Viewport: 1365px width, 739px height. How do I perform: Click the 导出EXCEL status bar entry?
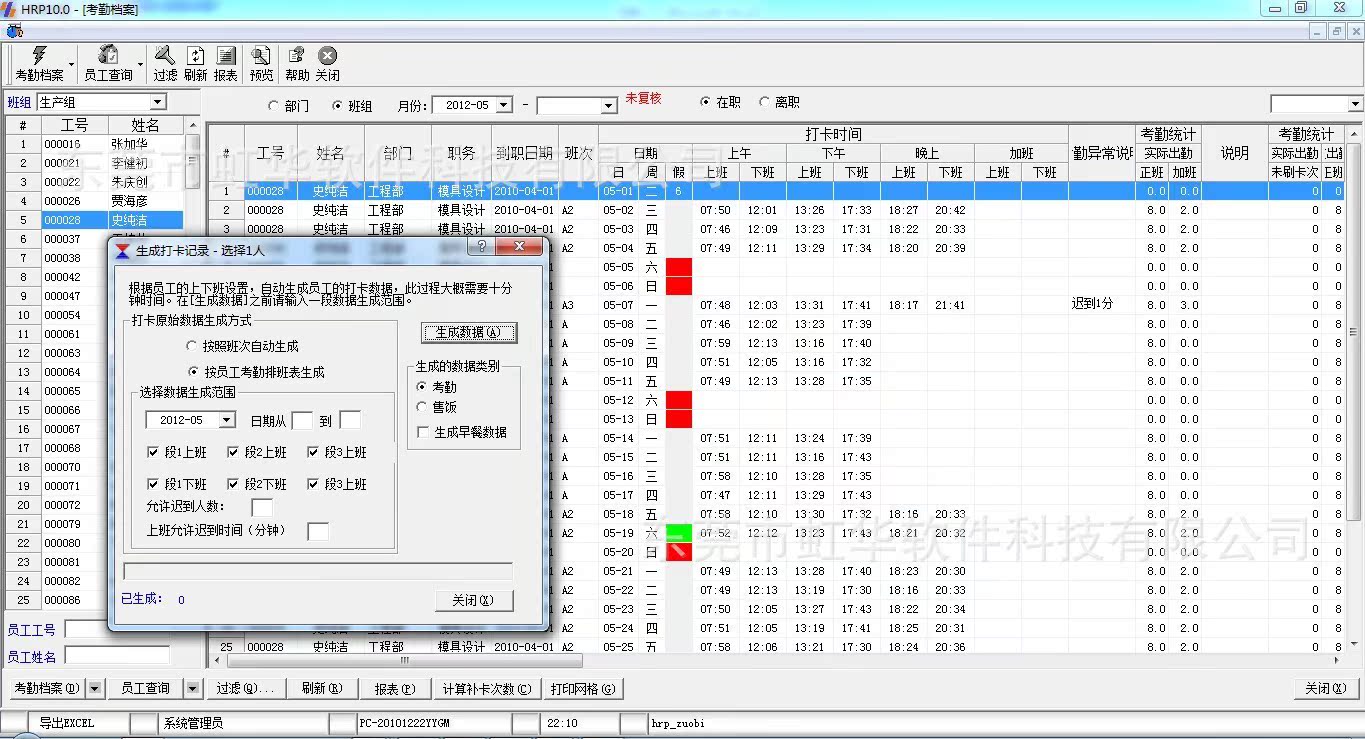point(66,723)
